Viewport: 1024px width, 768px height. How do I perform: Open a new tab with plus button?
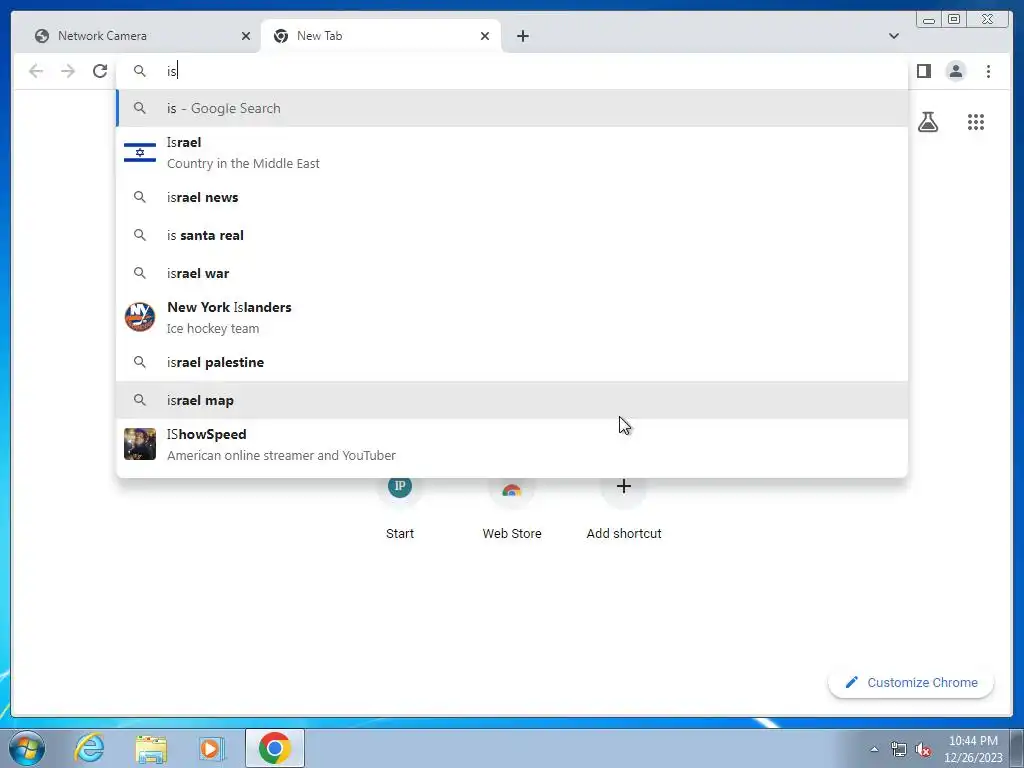pos(522,36)
